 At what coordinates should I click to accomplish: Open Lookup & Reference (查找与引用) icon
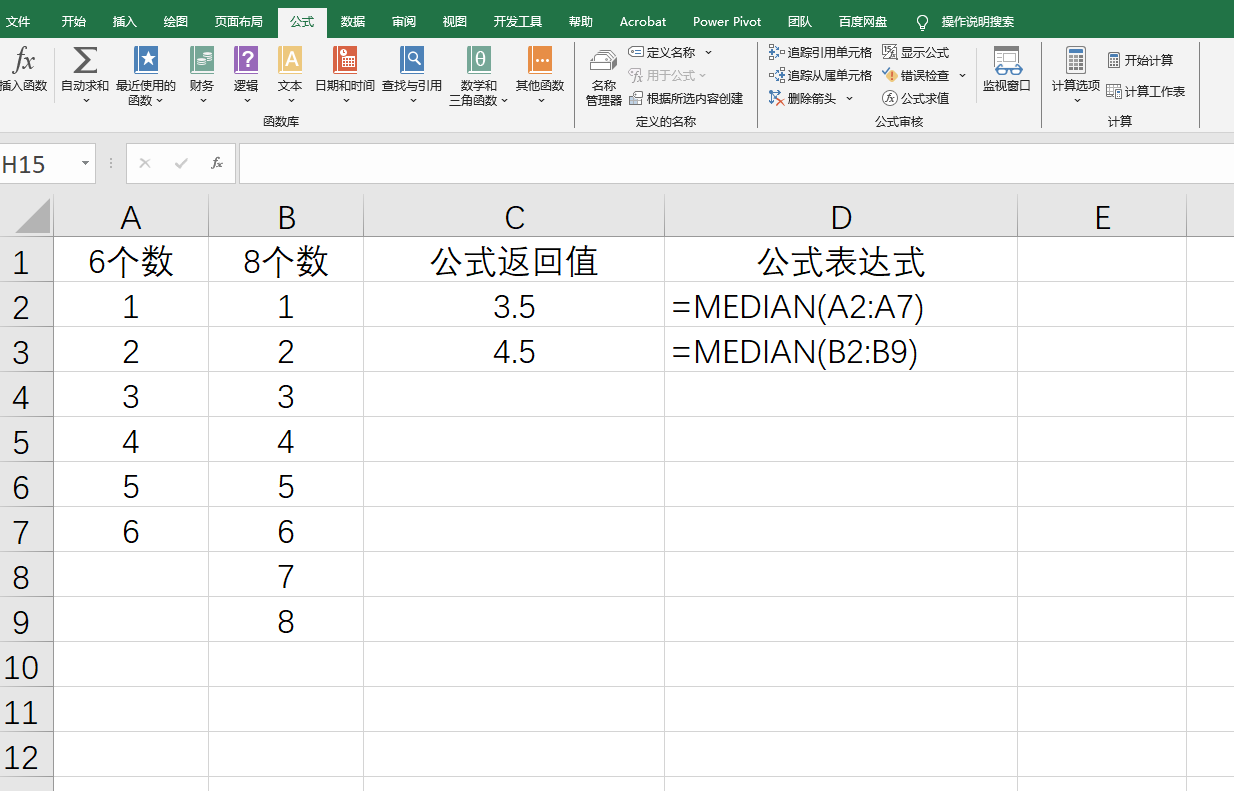click(x=411, y=60)
